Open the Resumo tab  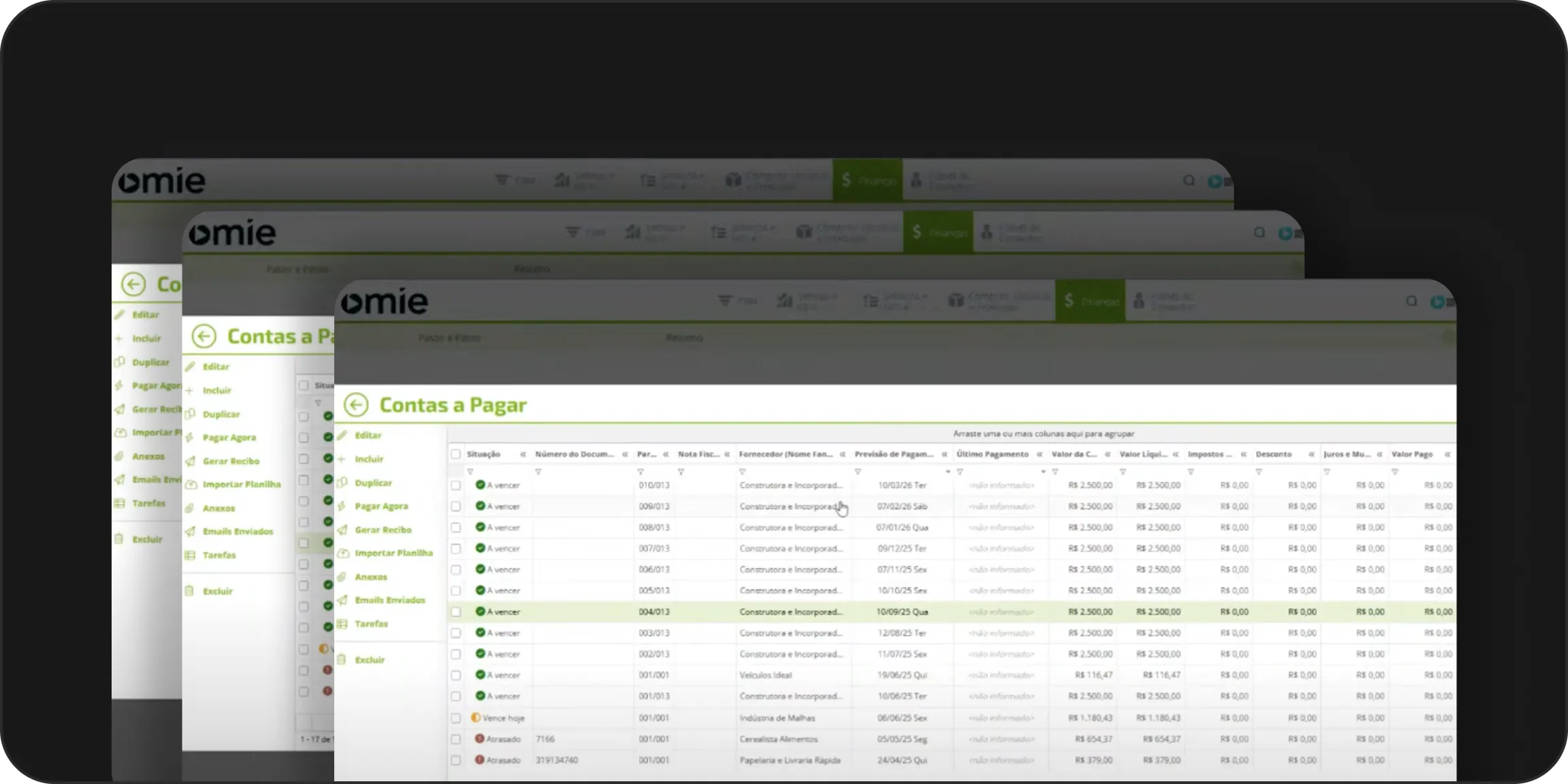pos(684,338)
